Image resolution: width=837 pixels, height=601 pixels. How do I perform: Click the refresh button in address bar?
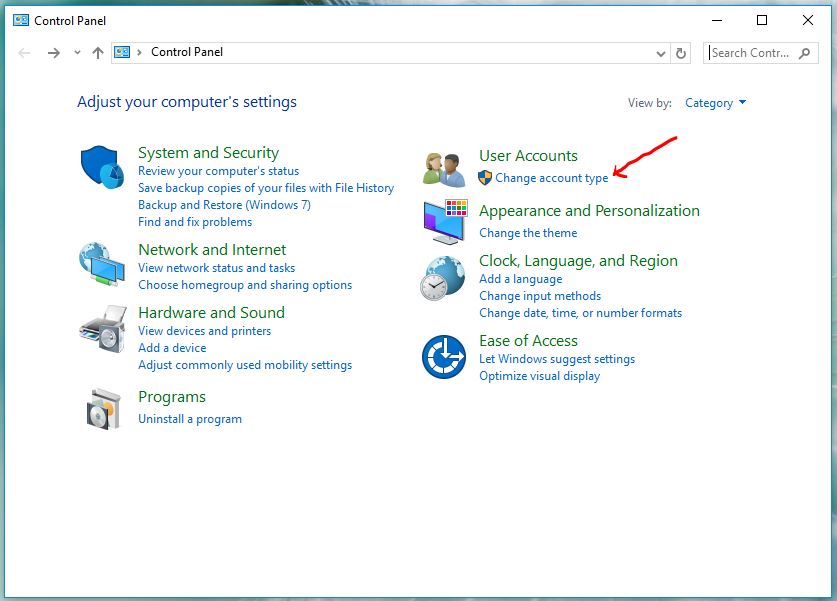[x=682, y=53]
